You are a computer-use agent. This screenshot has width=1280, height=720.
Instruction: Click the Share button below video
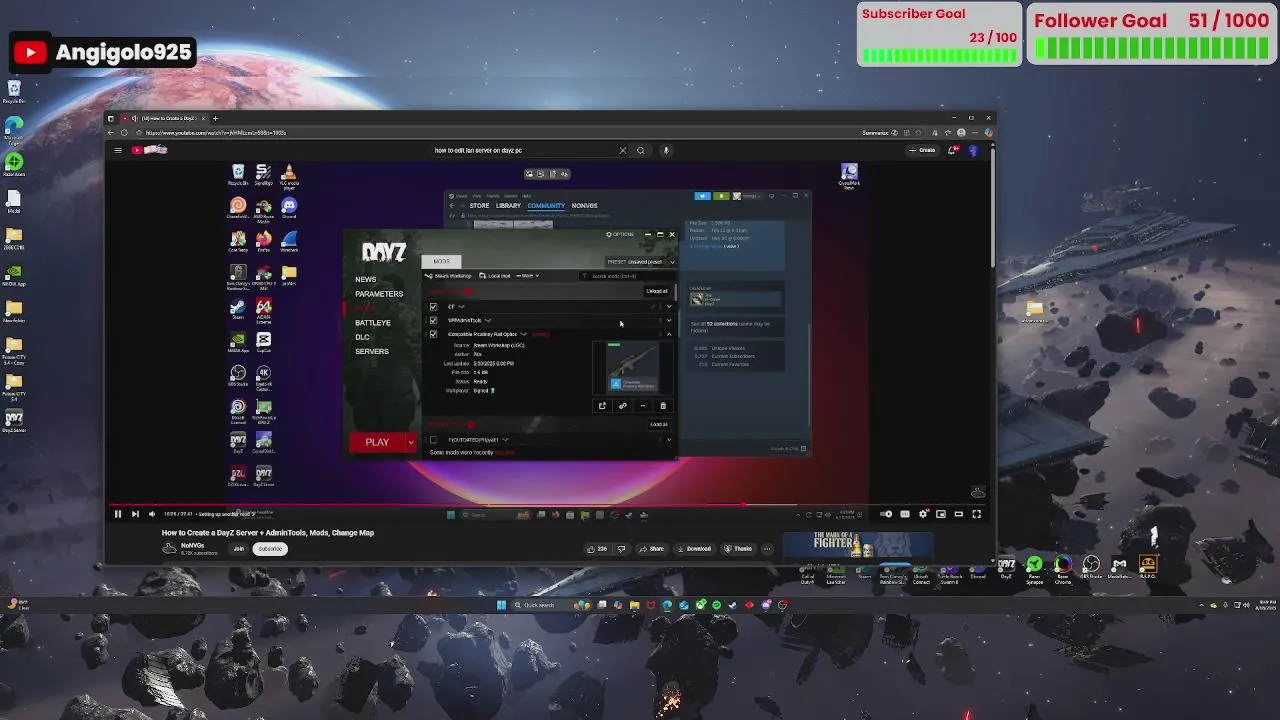(x=653, y=548)
